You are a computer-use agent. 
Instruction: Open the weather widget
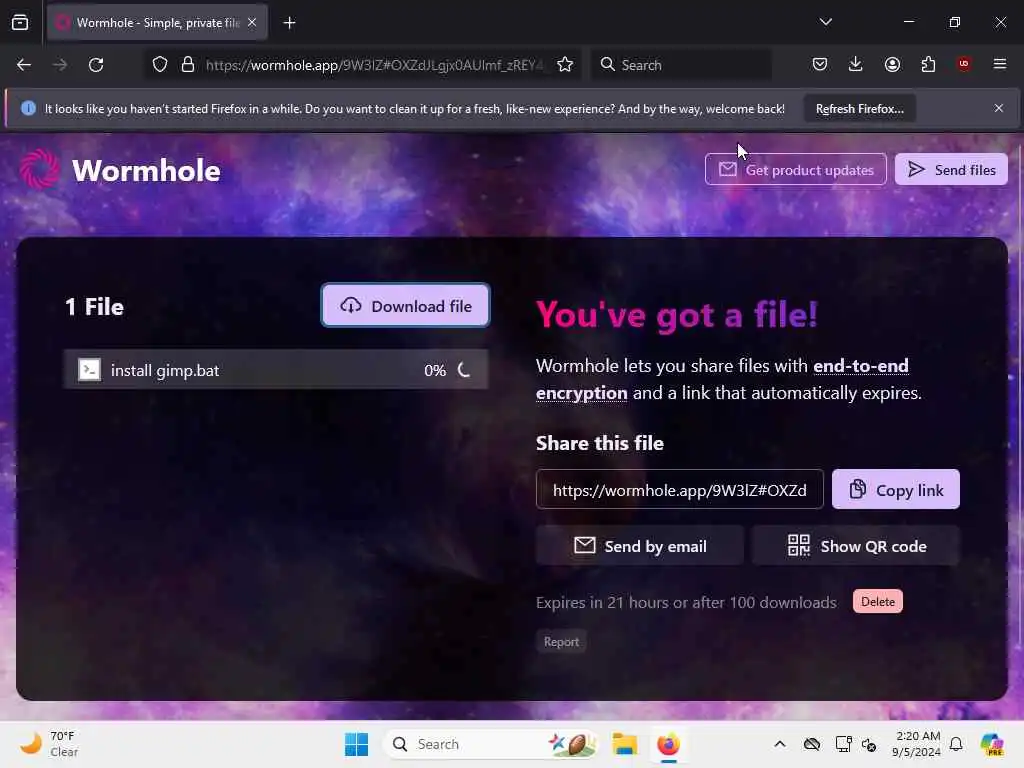click(x=49, y=744)
